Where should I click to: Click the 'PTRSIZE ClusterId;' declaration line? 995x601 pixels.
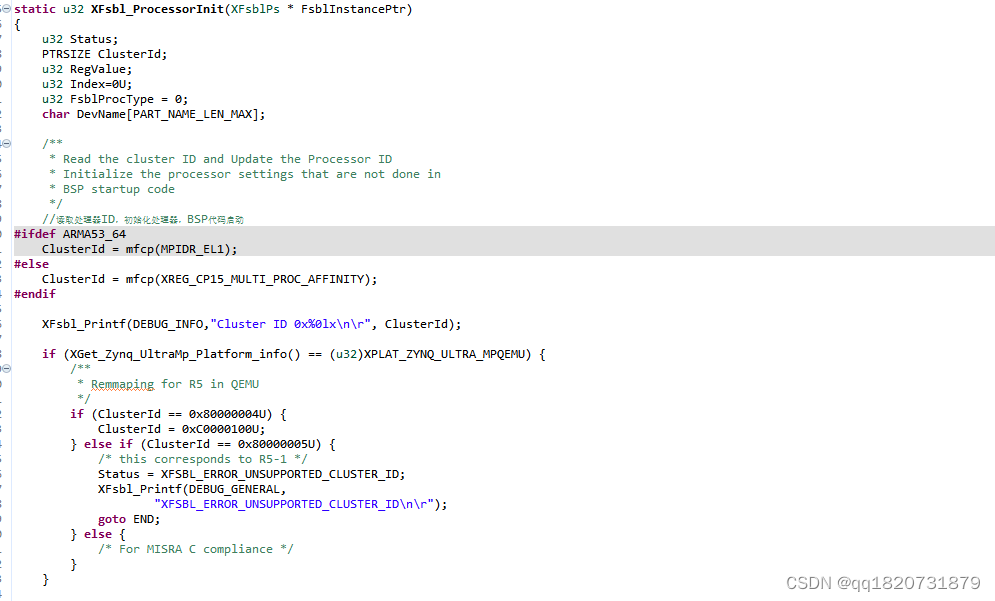(105, 55)
